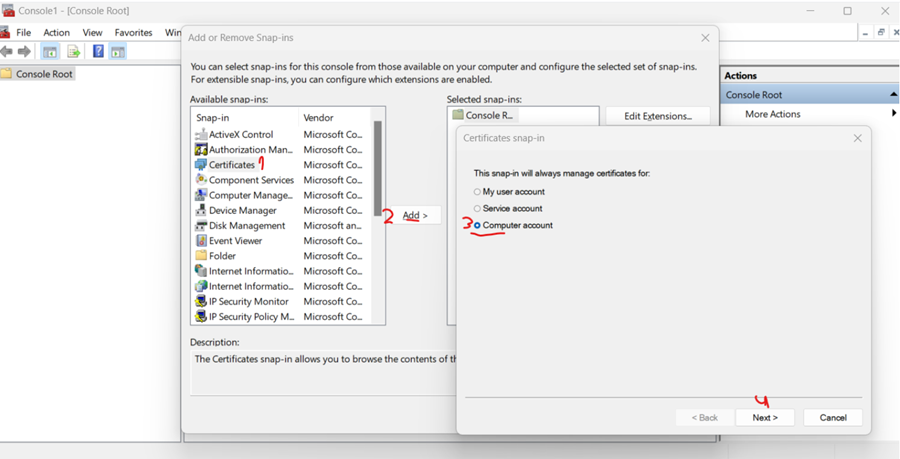
Task: Click the Show/Hide Console Tree icon
Action: tap(49, 52)
